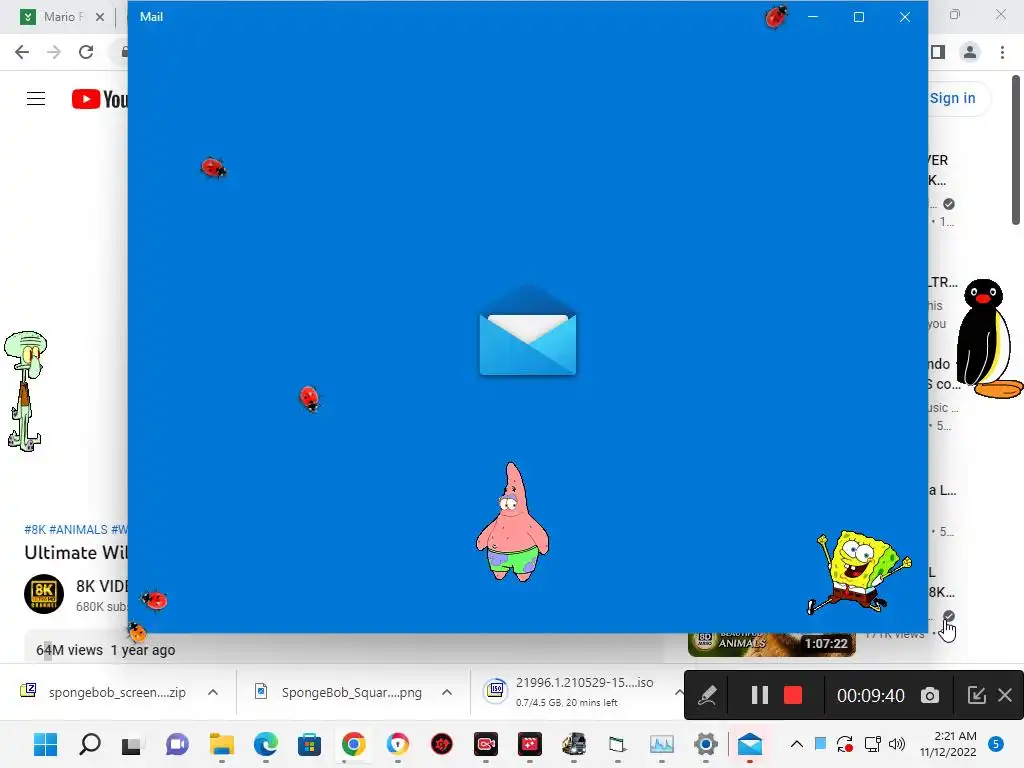Open the red screen recorder taskbar icon

[486, 744]
